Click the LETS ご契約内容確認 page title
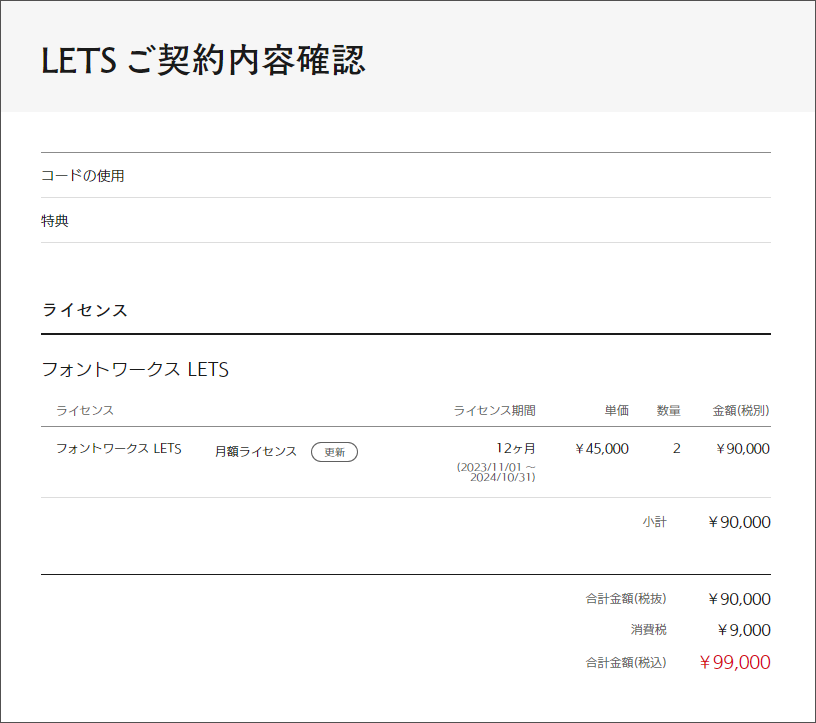The width and height of the screenshot is (816, 723). (x=203, y=60)
